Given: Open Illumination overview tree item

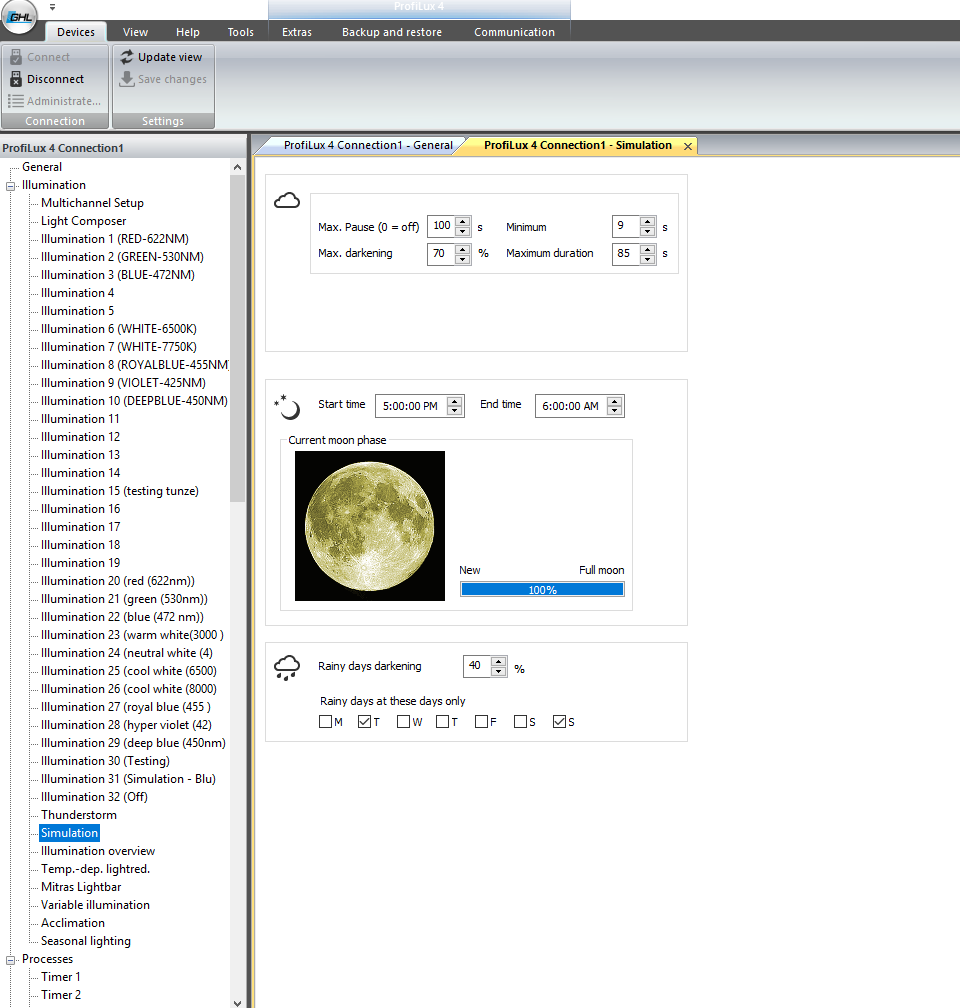Looking at the screenshot, I should 98,850.
